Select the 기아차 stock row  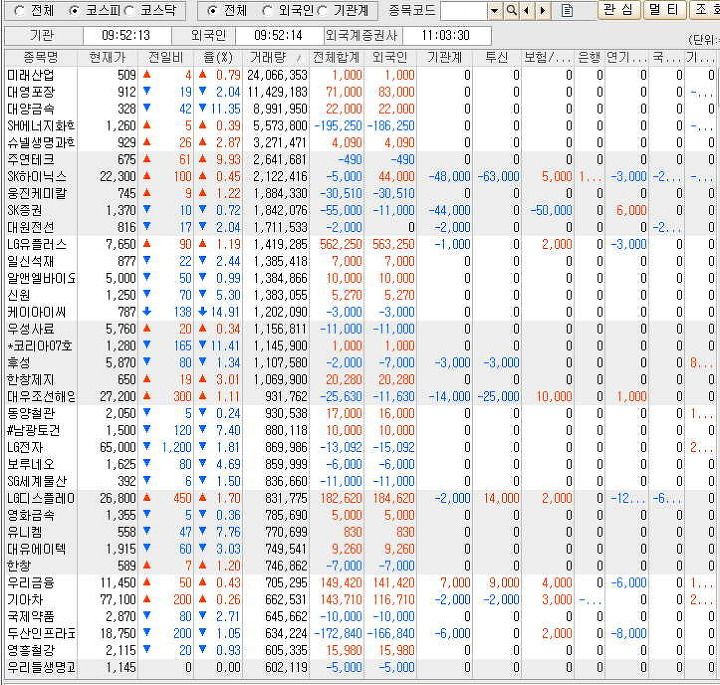360,600
